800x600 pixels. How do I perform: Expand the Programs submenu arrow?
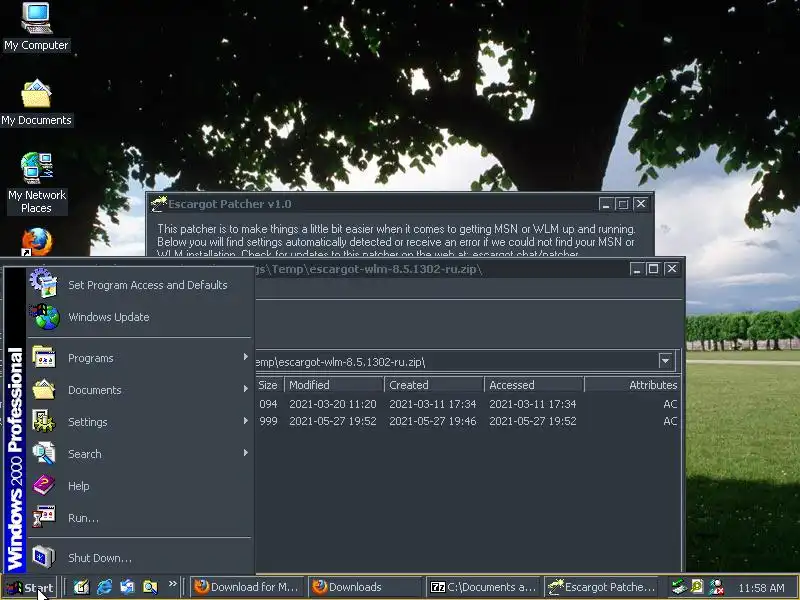pos(245,357)
